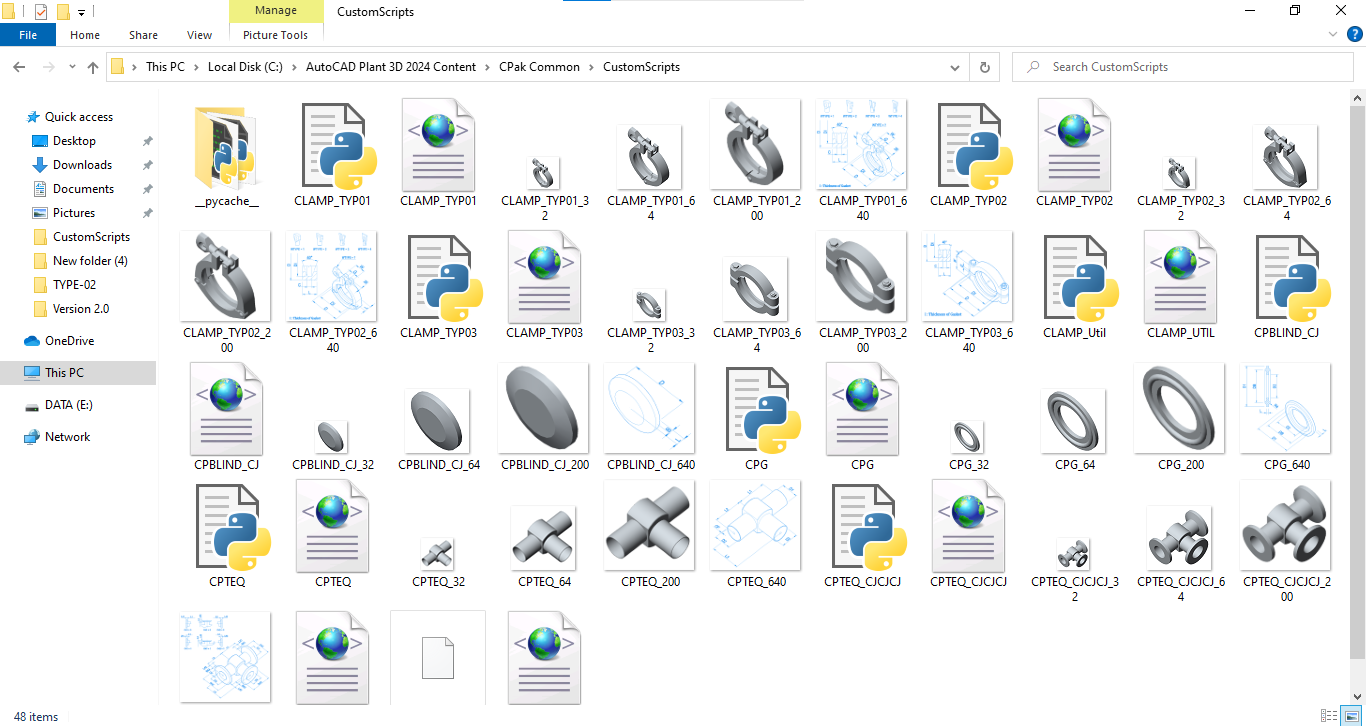Open the __pycache__ folder icon
This screenshot has height=726, width=1366.
pyautogui.click(x=226, y=146)
